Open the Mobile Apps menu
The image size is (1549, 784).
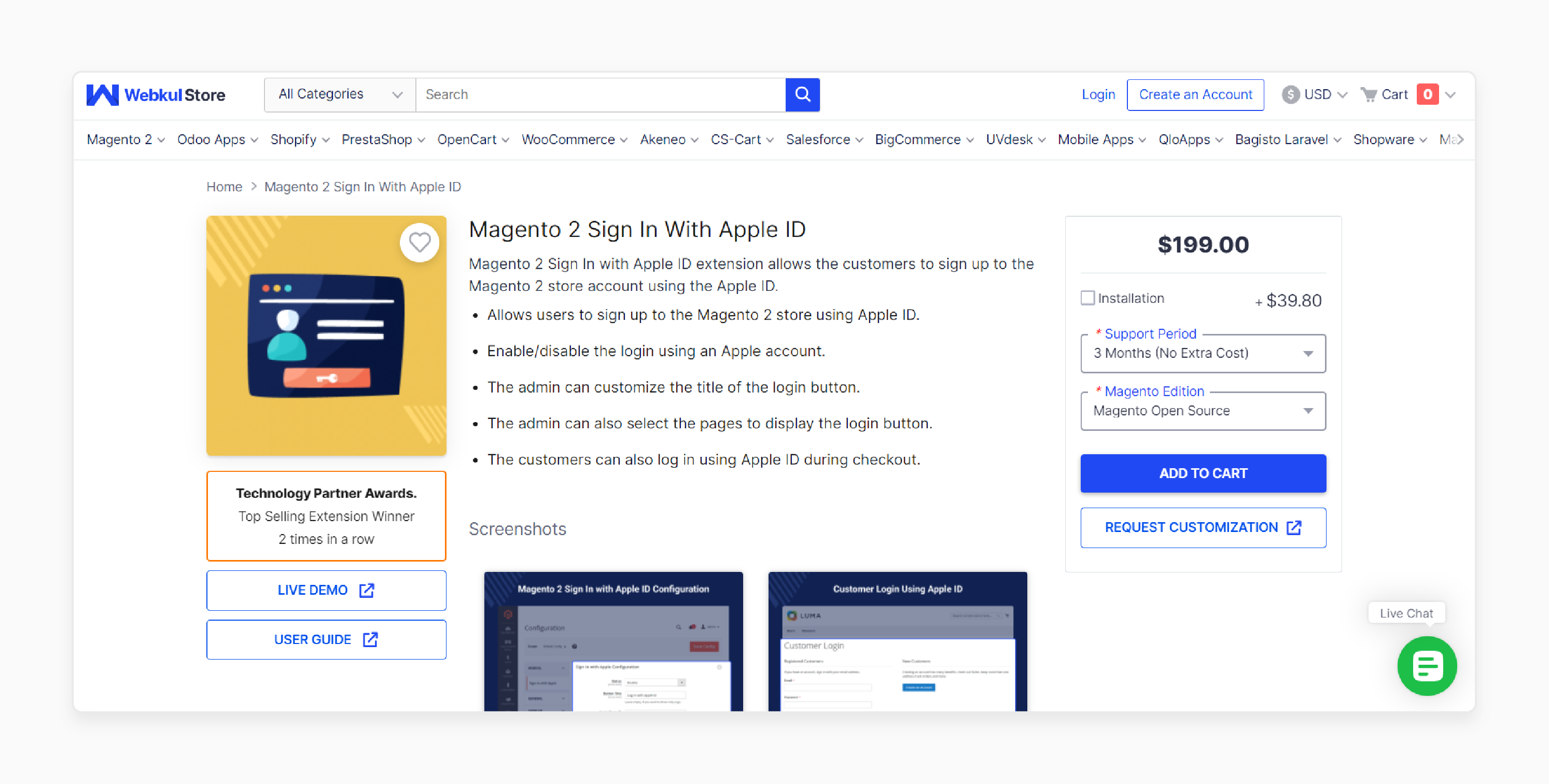click(x=1101, y=139)
